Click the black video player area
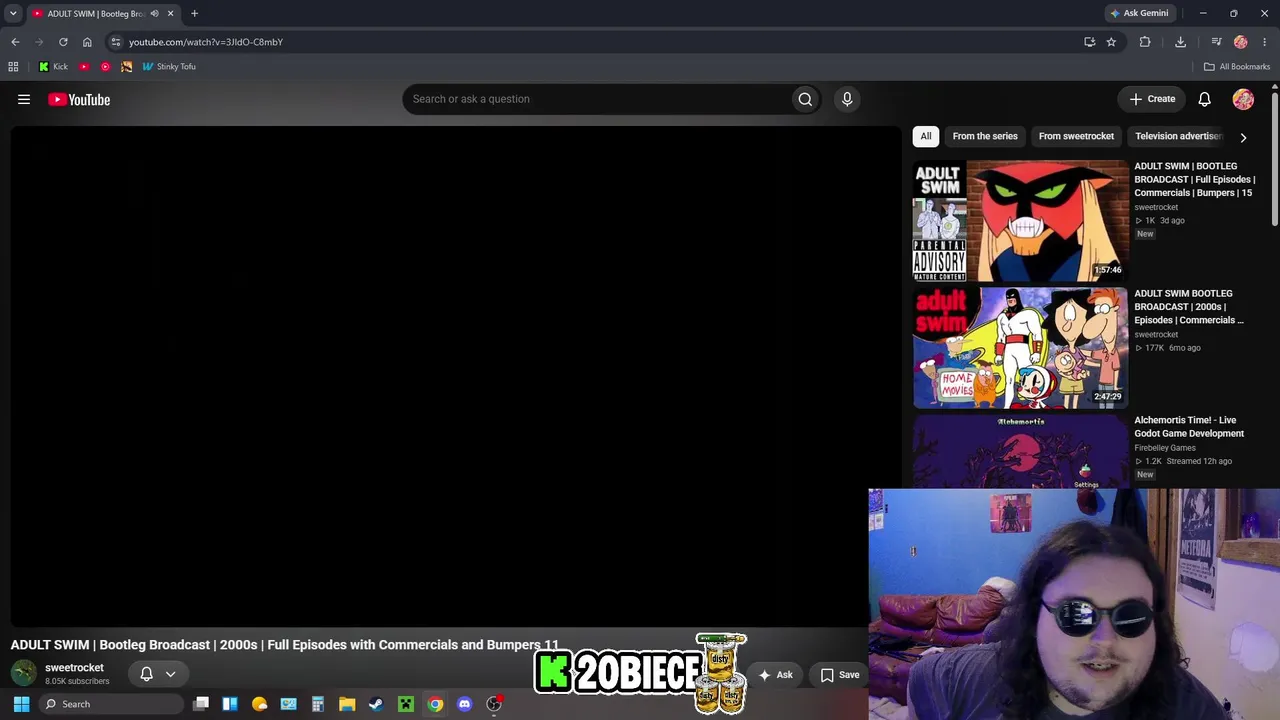1280x720 pixels. pyautogui.click(x=456, y=376)
